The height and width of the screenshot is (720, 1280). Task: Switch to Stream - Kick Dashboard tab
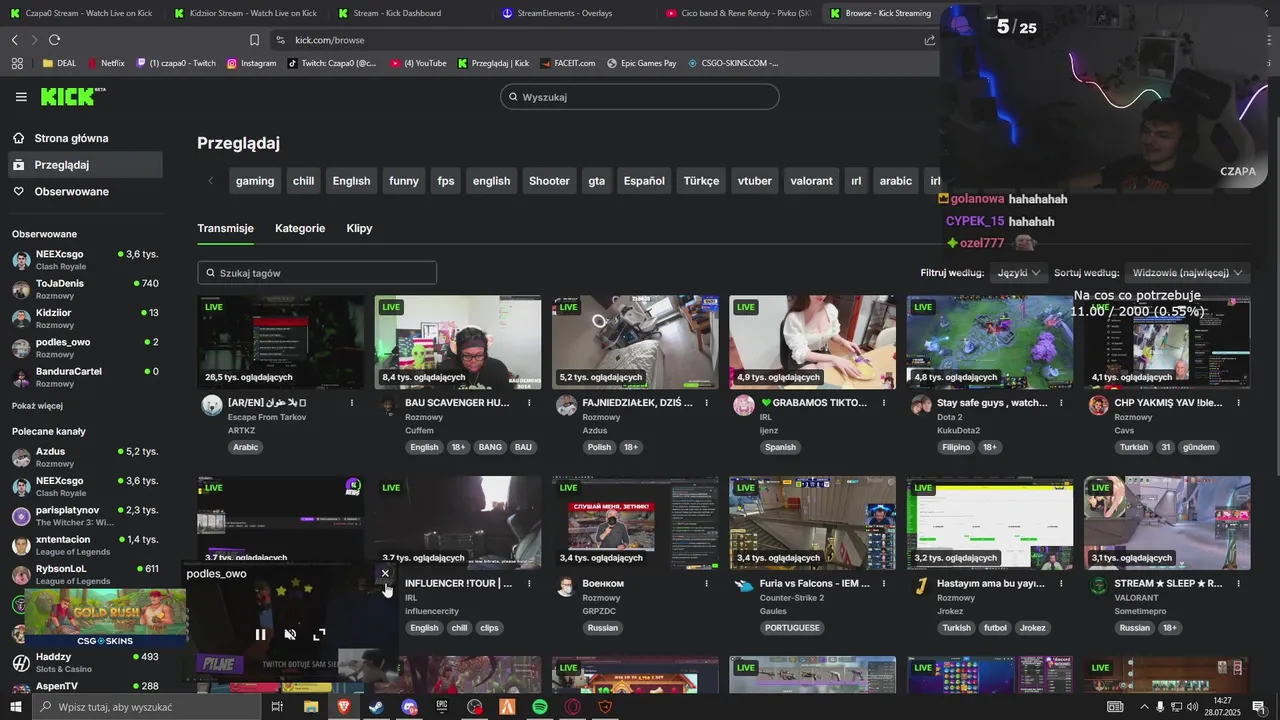[396, 13]
